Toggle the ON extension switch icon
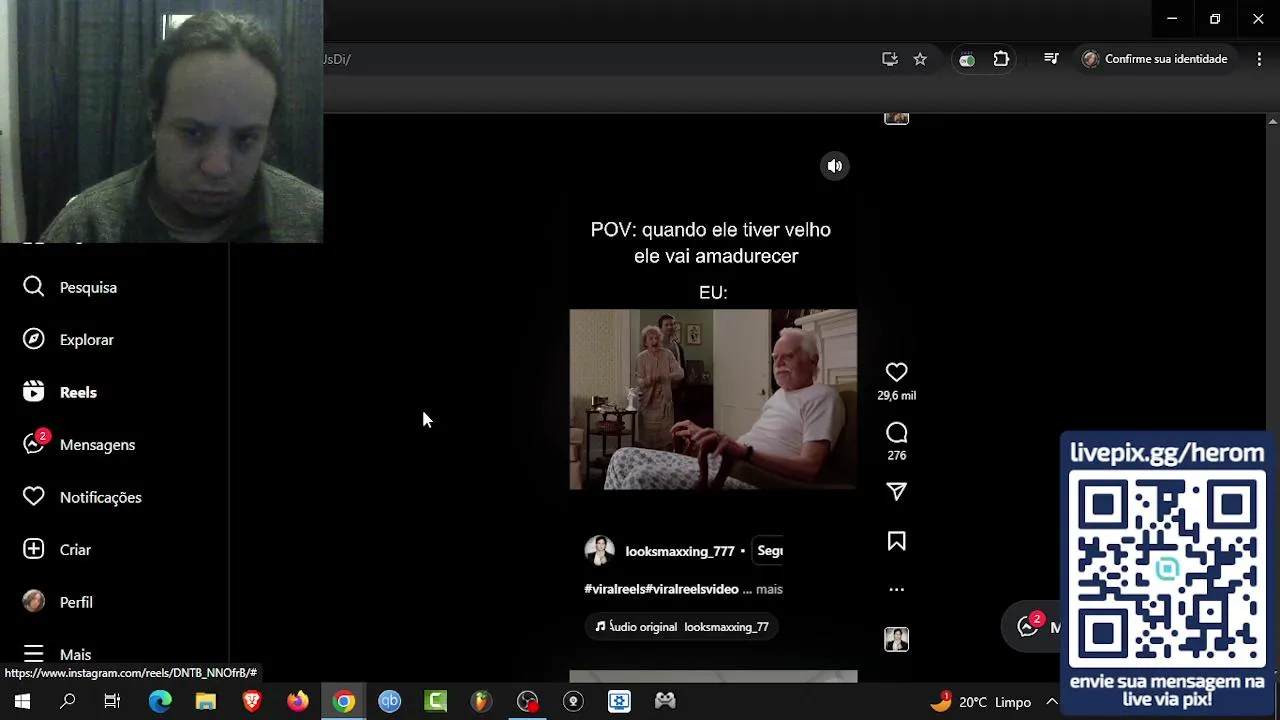The width and height of the screenshot is (1280, 720). pyautogui.click(x=967, y=60)
